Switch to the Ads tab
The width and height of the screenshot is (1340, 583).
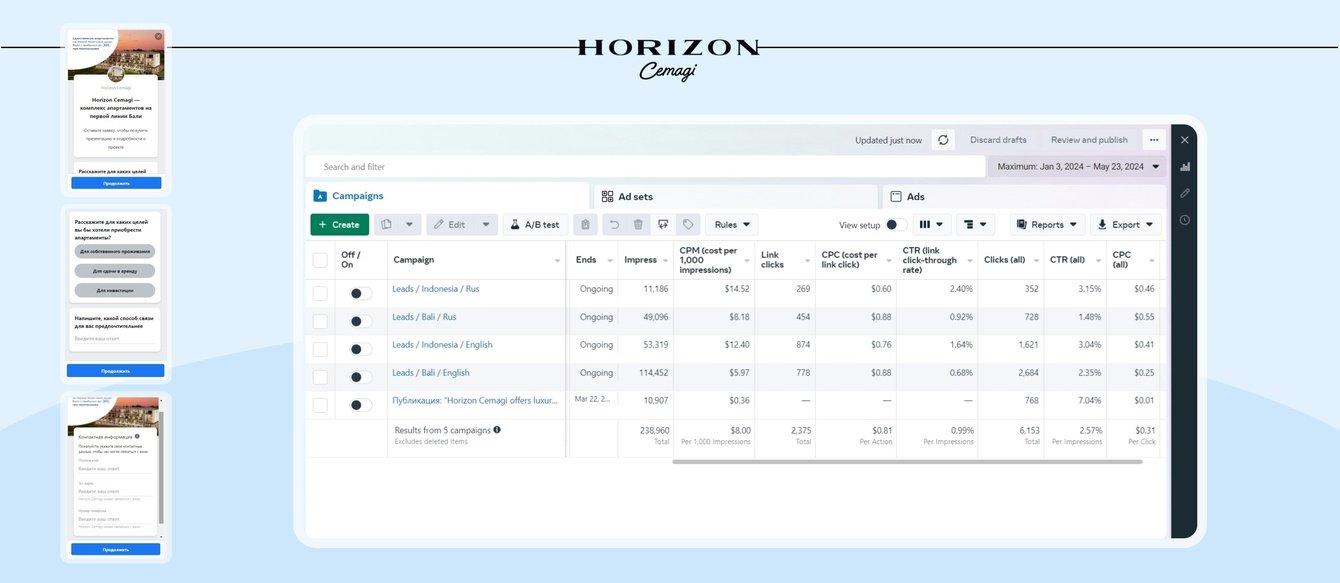(915, 197)
